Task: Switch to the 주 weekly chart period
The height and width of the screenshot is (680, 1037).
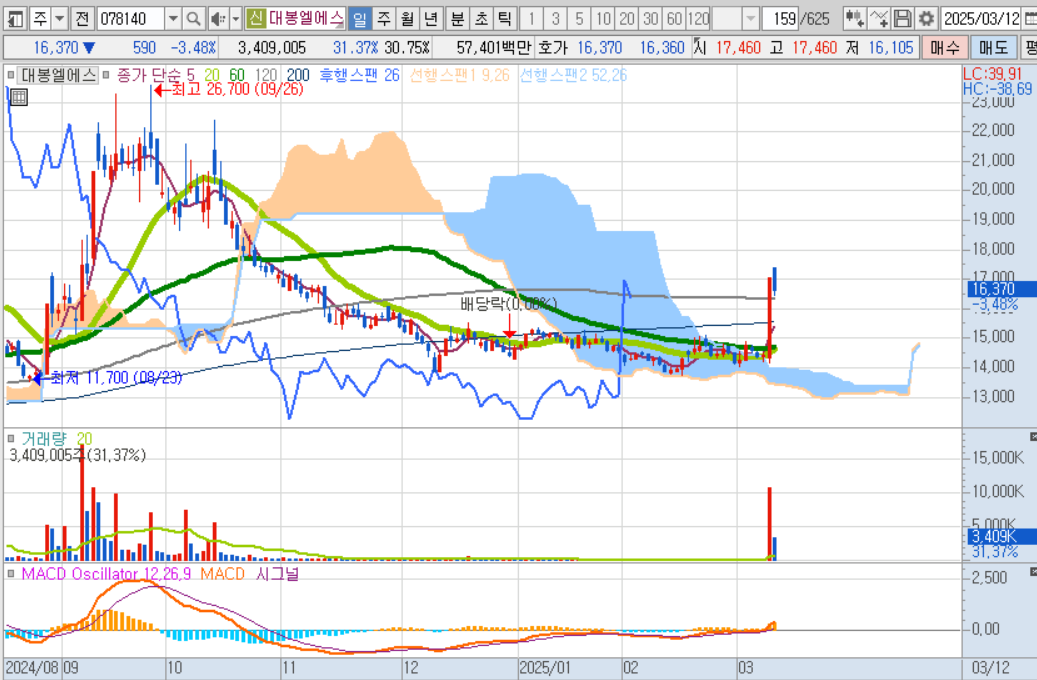Action: pyautogui.click(x=384, y=19)
